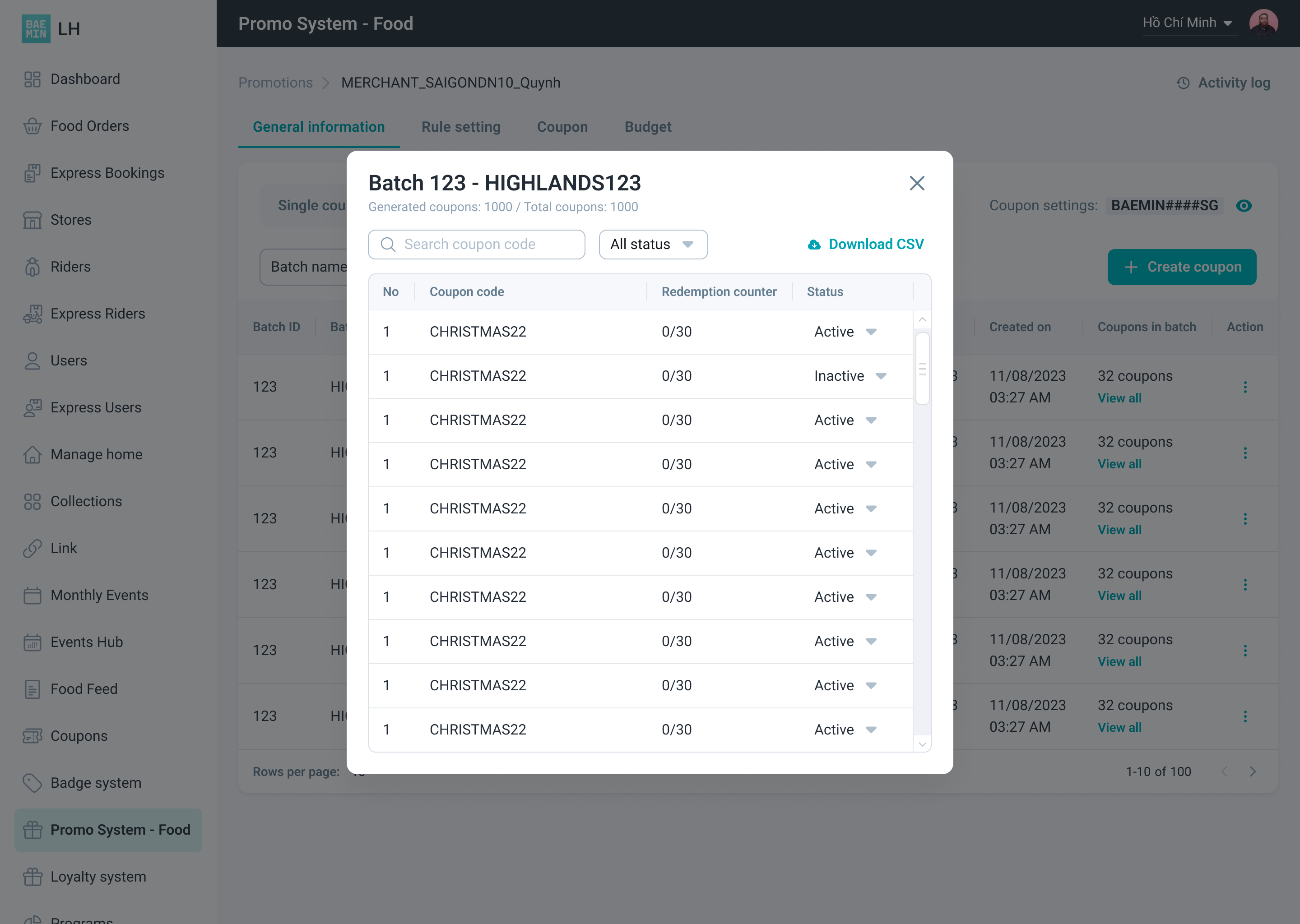Close the Batch 123 coupon dialog
Image resolution: width=1300 pixels, height=924 pixels.
tap(916, 183)
